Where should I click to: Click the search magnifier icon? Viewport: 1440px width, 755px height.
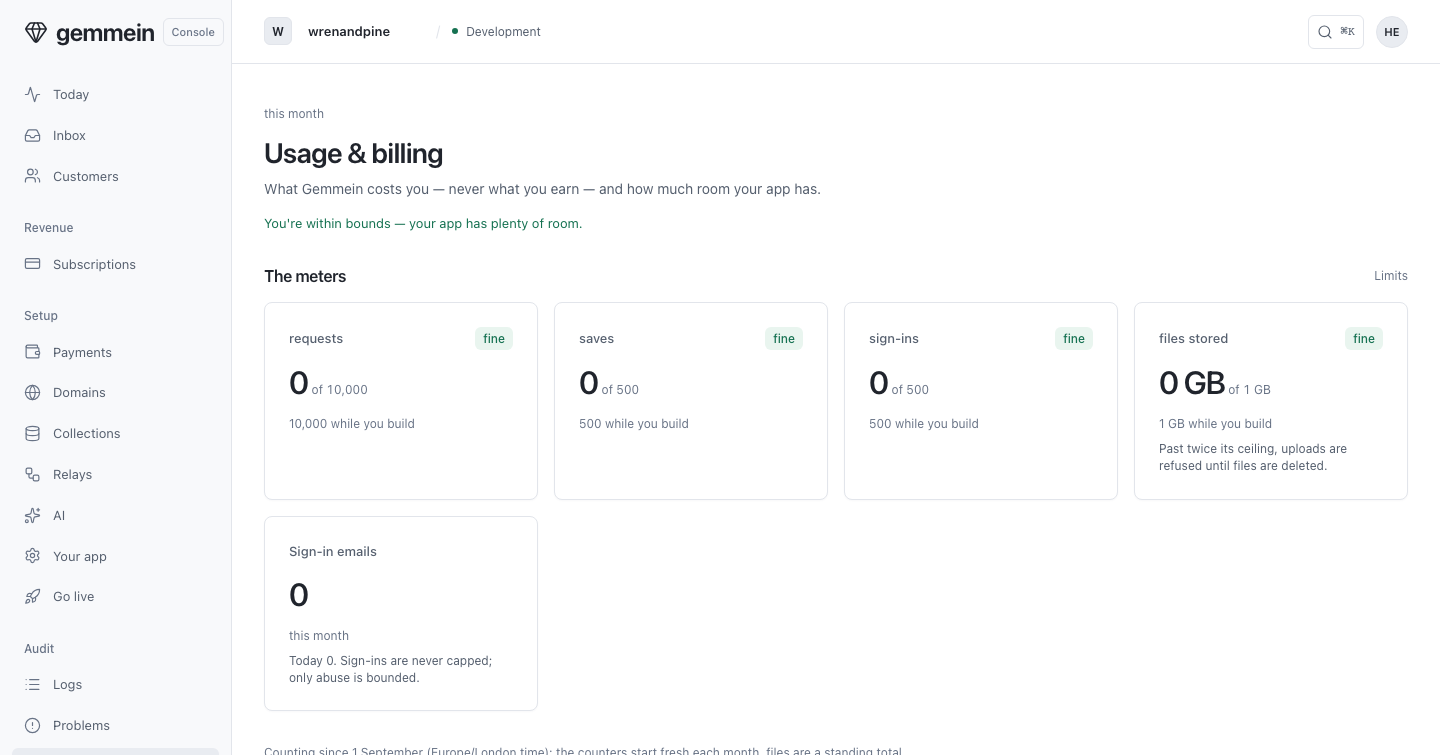(x=1325, y=32)
